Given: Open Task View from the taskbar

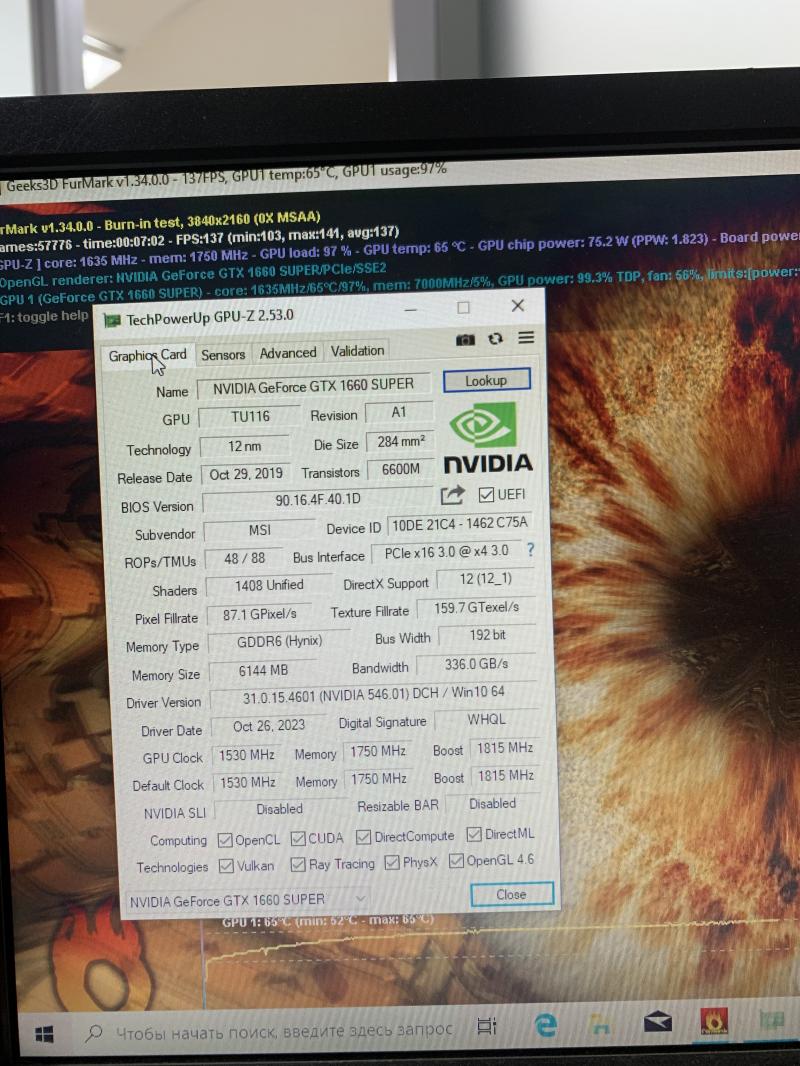Looking at the screenshot, I should [487, 1026].
